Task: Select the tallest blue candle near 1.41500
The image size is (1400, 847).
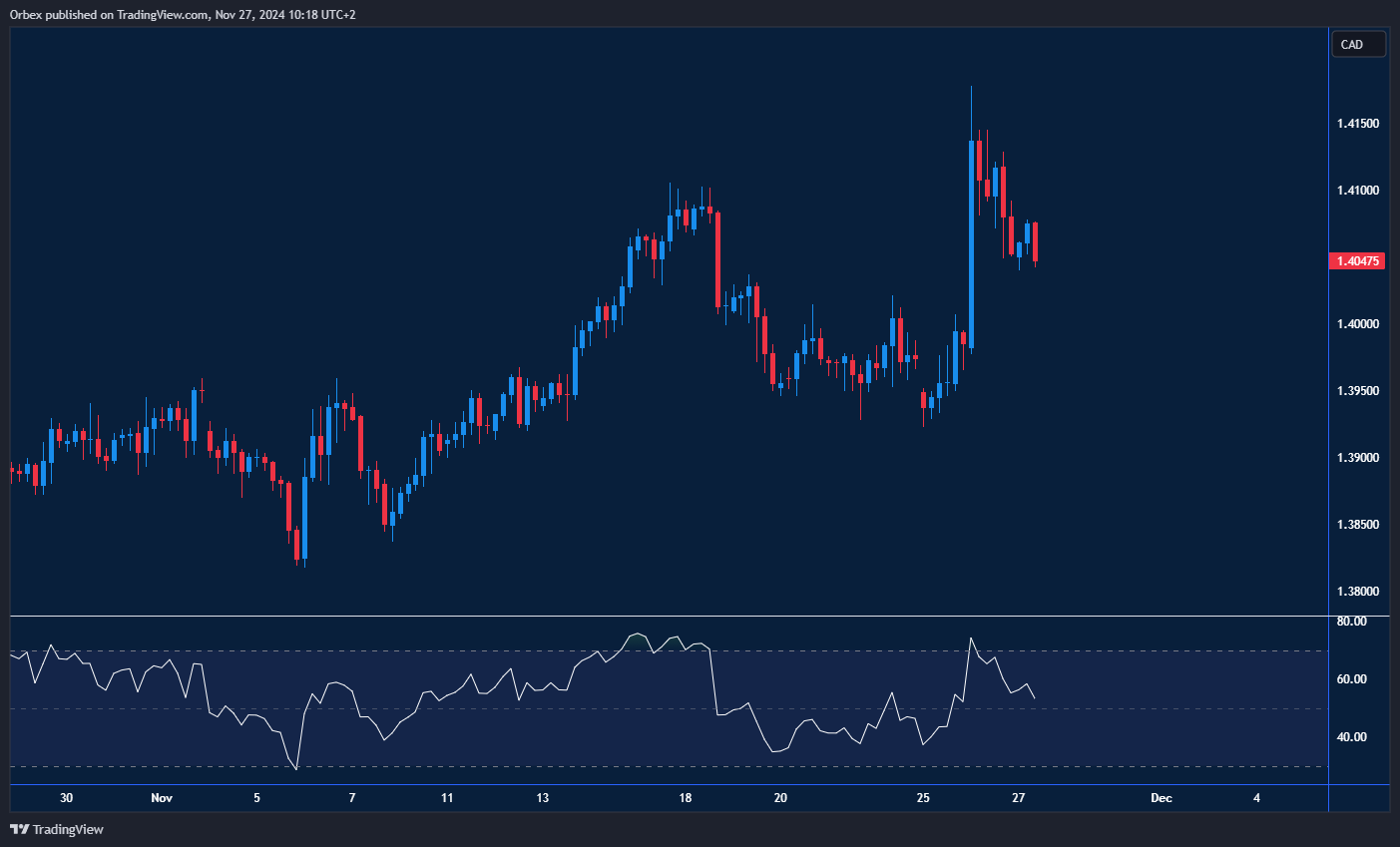Action: tap(972, 243)
